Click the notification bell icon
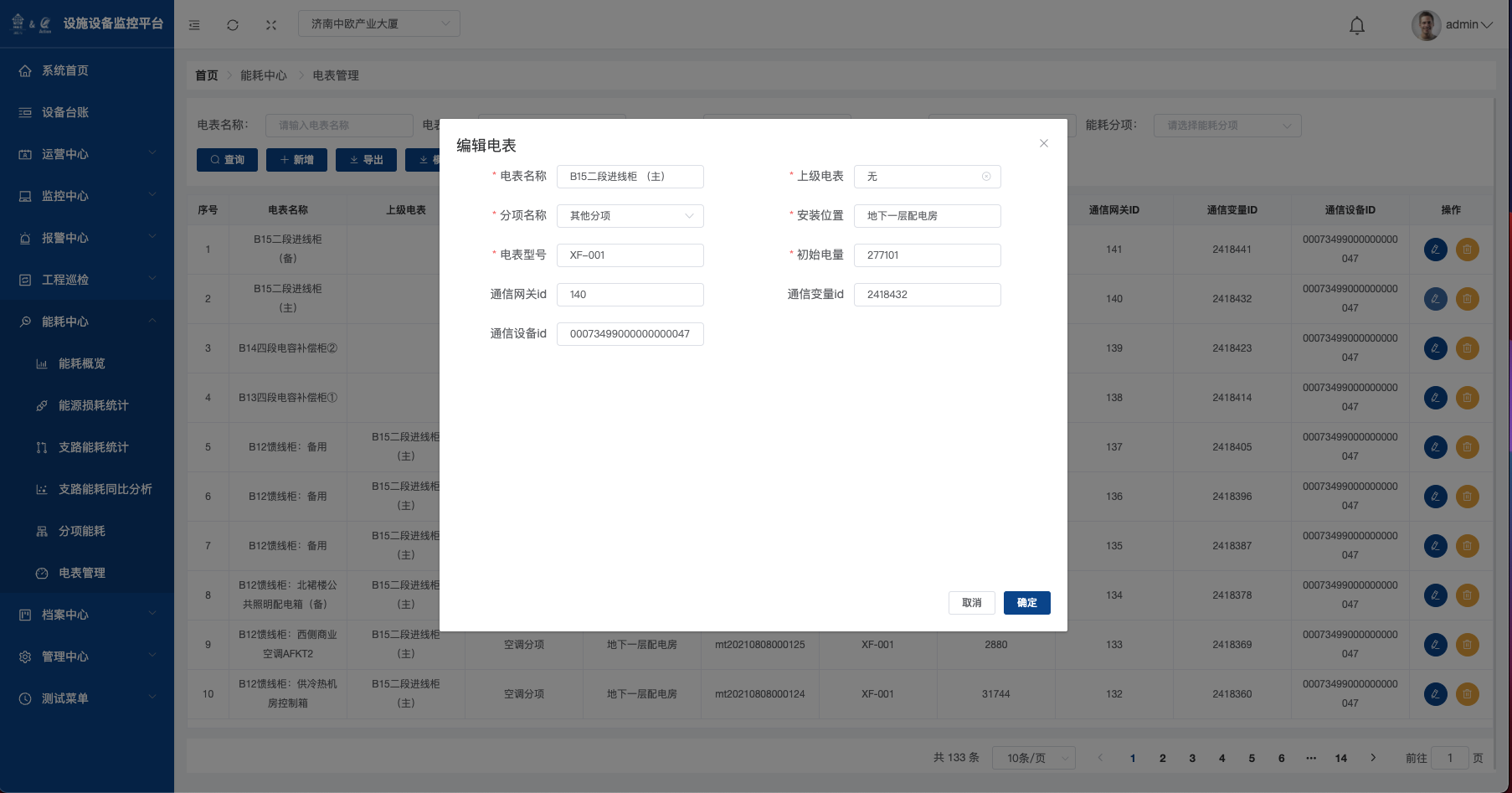1512x793 pixels. click(x=1356, y=25)
